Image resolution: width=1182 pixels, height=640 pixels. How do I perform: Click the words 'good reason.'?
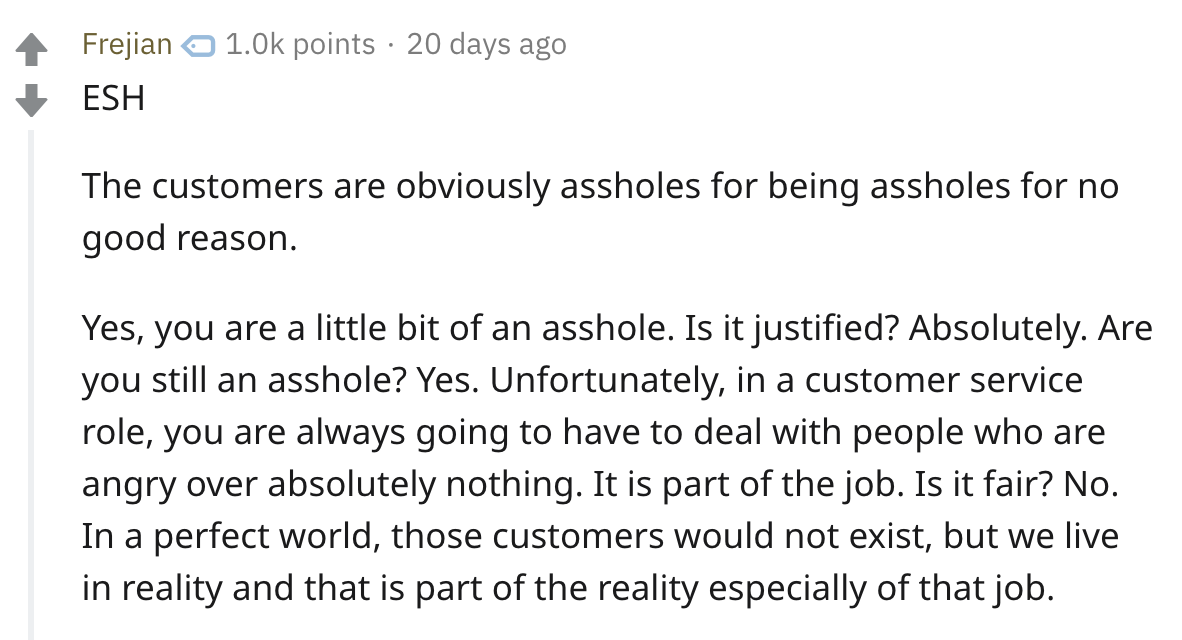click(190, 238)
